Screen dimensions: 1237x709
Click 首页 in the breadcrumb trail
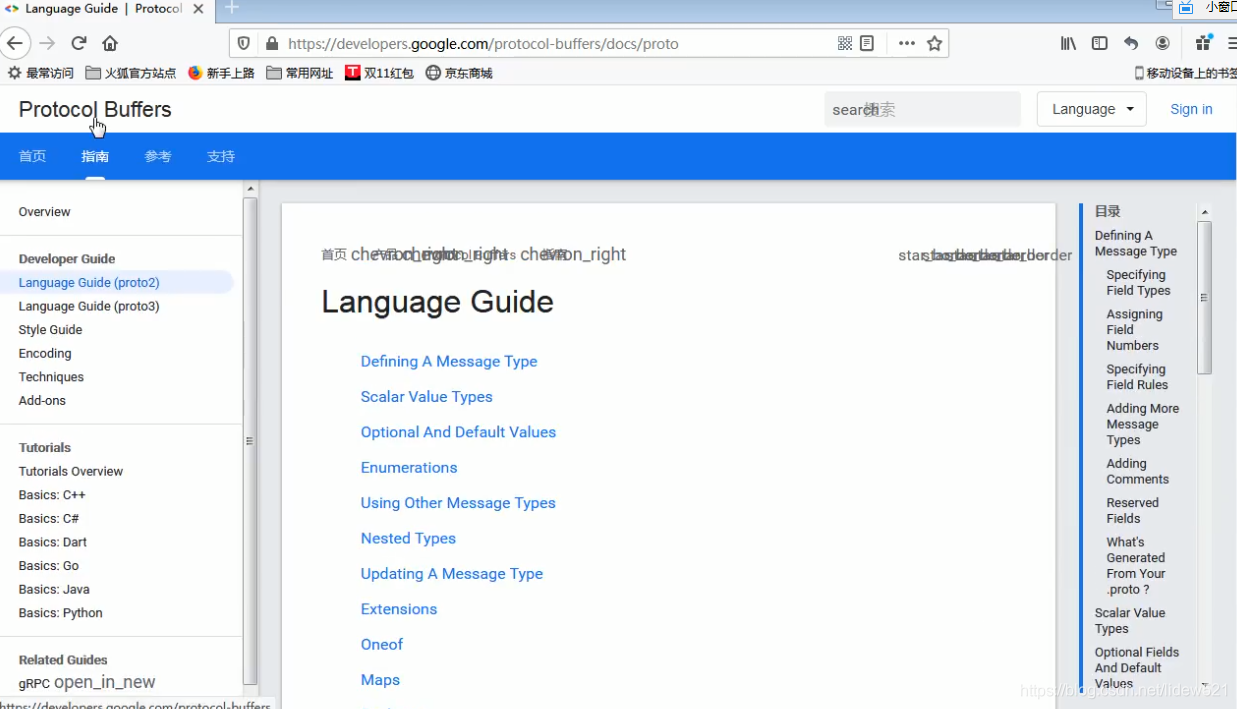point(334,255)
